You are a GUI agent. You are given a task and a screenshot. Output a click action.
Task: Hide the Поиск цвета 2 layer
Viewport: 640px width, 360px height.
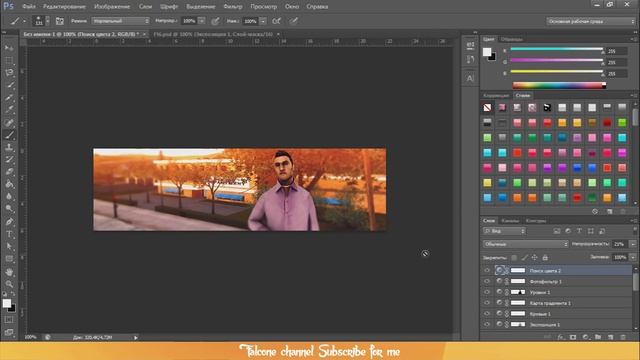point(487,270)
